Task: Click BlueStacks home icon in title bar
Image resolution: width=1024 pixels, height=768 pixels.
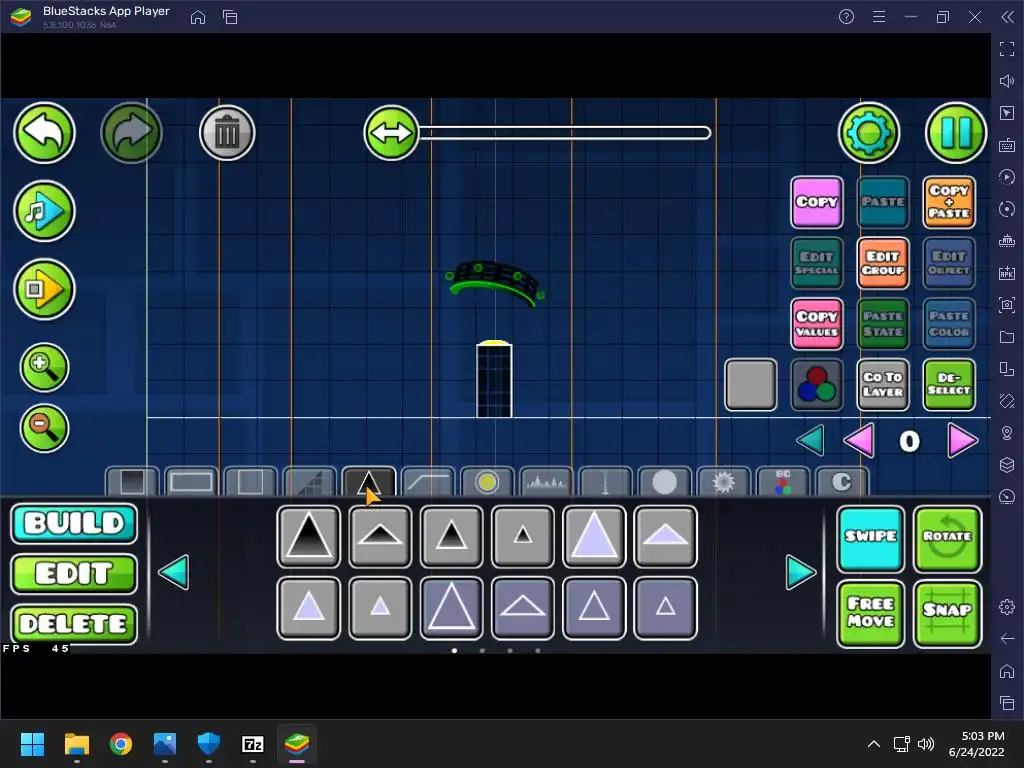Action: [198, 17]
